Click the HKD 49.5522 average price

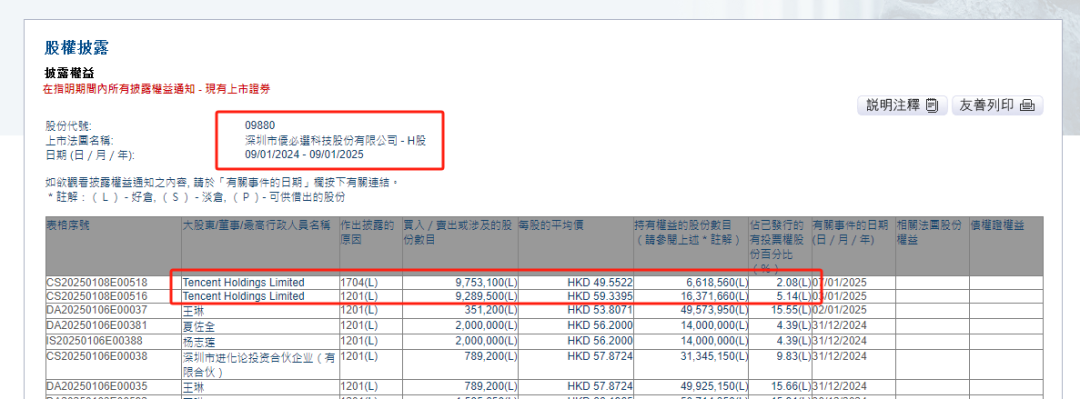(600, 283)
